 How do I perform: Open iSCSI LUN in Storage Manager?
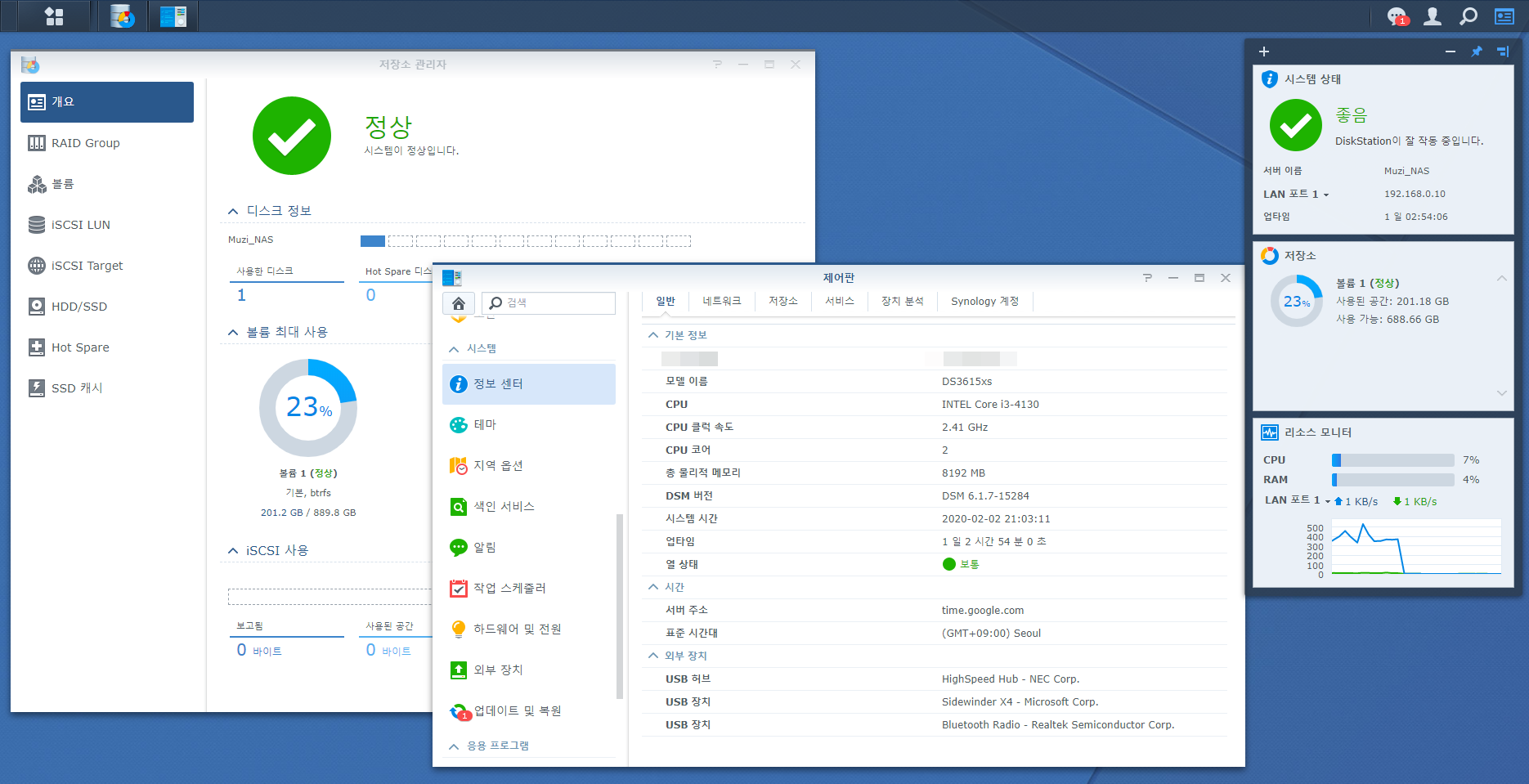click(x=107, y=225)
